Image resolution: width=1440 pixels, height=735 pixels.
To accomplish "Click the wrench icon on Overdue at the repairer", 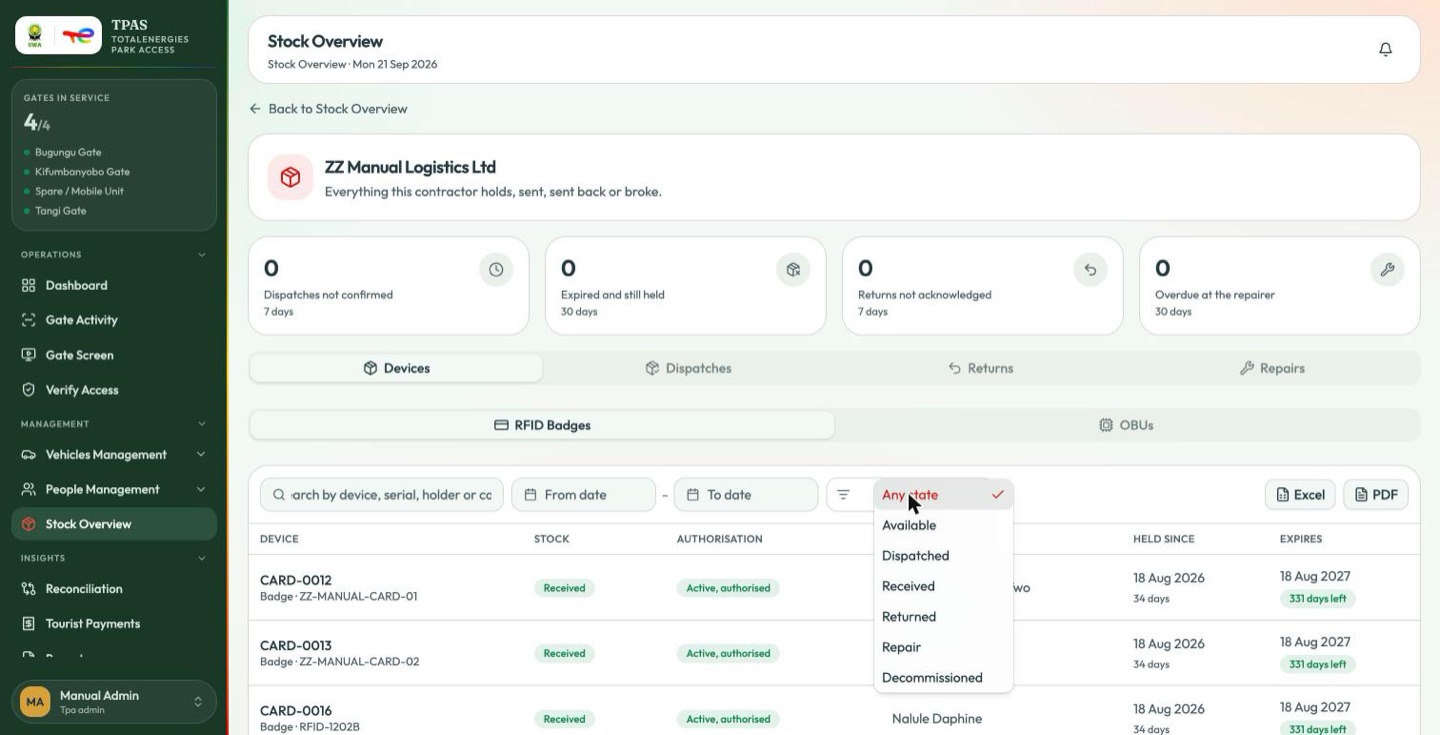I will (x=1387, y=269).
